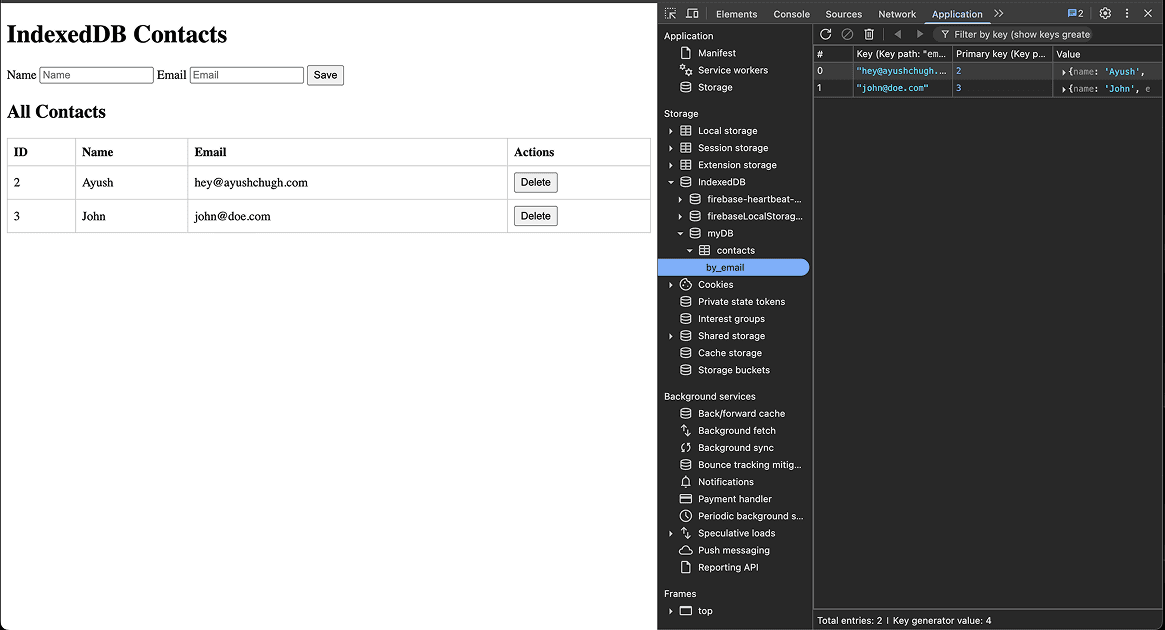1165x630 pixels.
Task: Open the Local storage tree item
Action: click(x=726, y=130)
